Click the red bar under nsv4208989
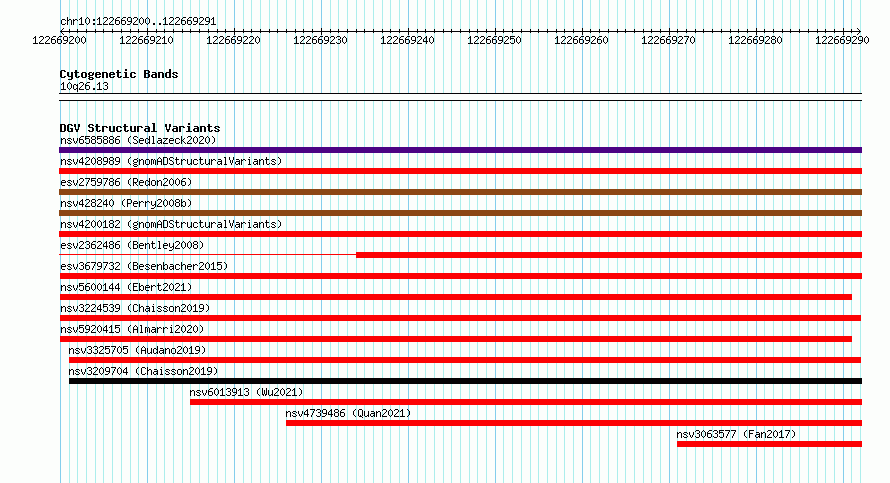 (460, 171)
